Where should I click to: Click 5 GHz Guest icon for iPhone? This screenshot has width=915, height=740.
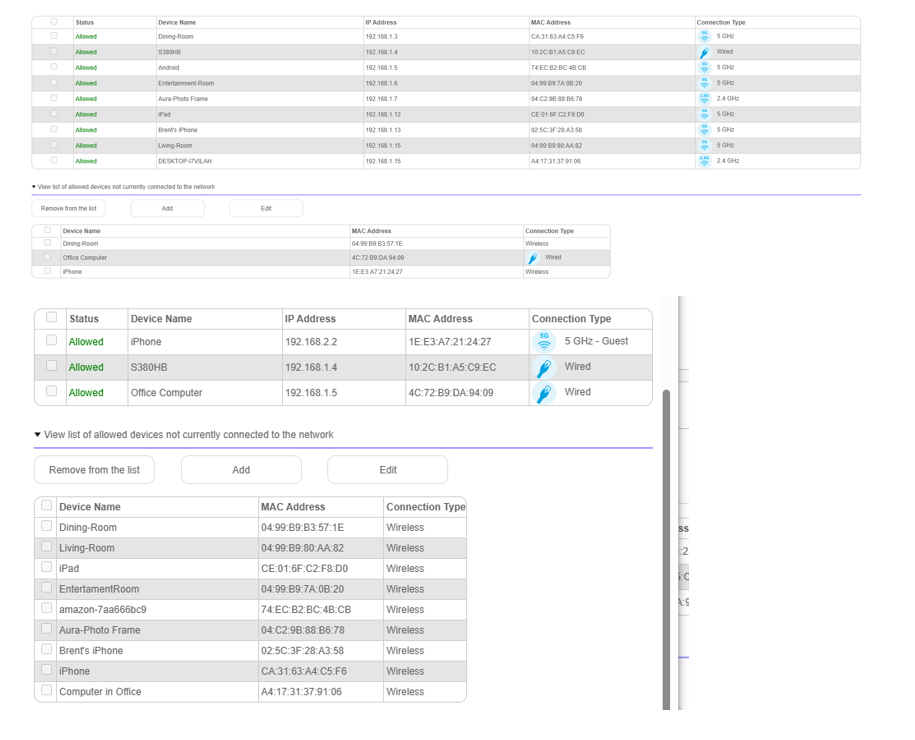tap(543, 342)
